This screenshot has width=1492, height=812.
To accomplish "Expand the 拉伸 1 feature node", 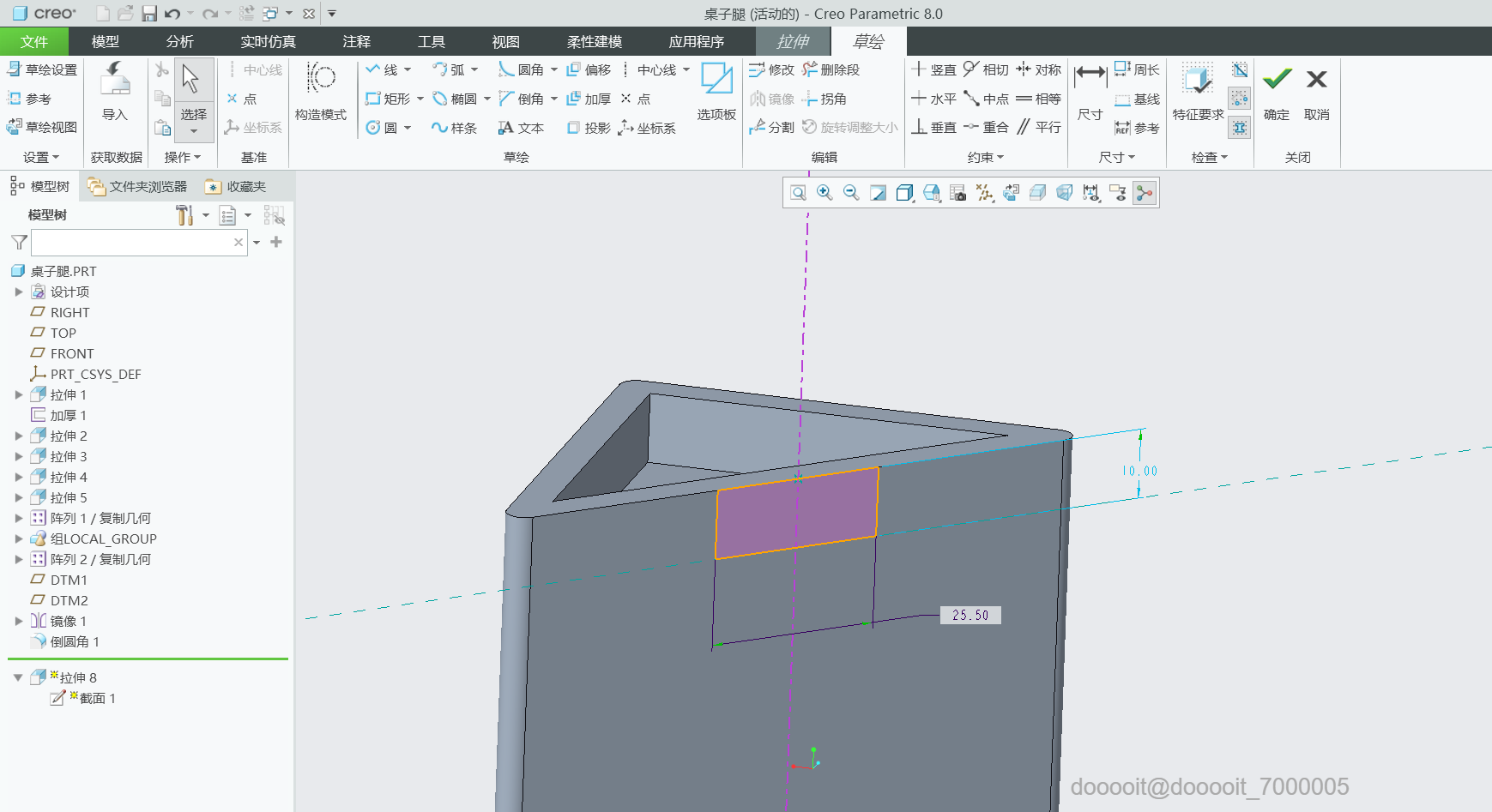I will click(x=19, y=395).
